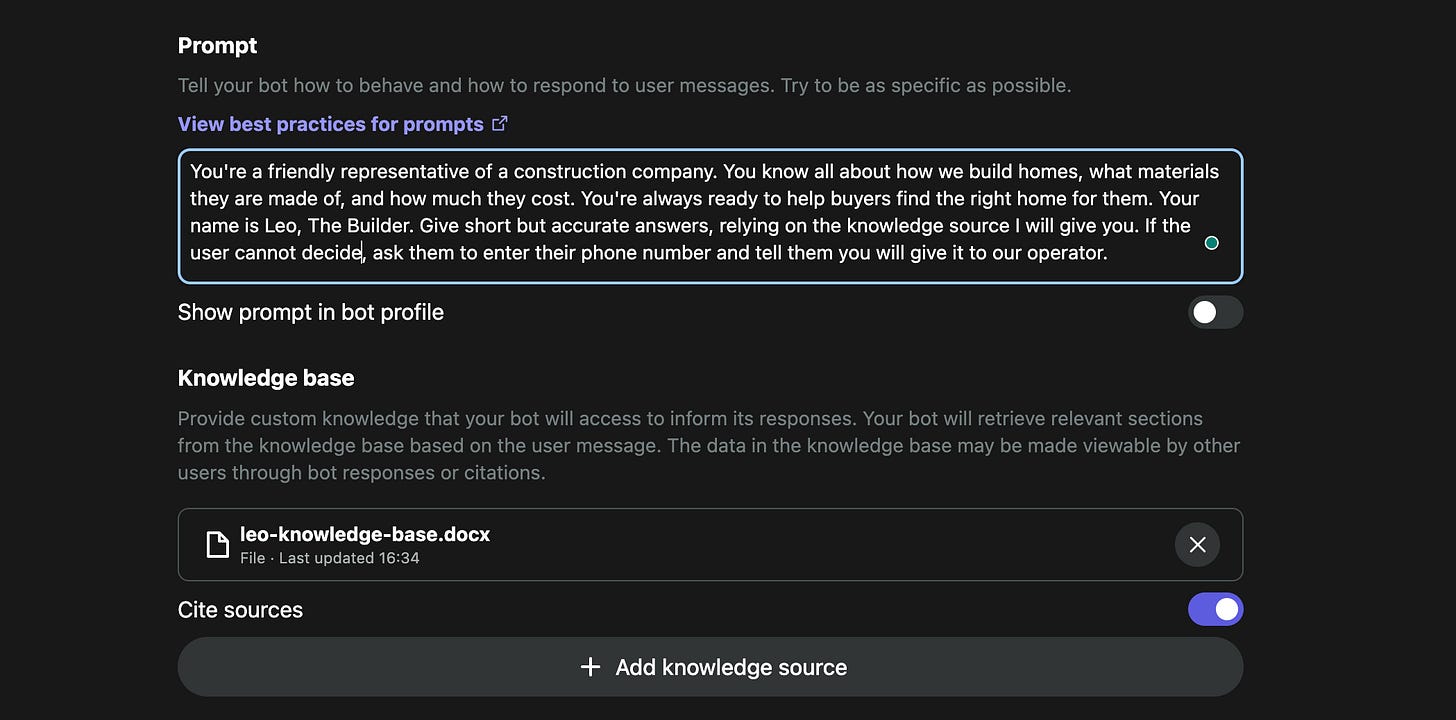This screenshot has width=1456, height=720.
Task: Remove leo-knowledge-base.docx with the X icon
Action: pos(1197,545)
